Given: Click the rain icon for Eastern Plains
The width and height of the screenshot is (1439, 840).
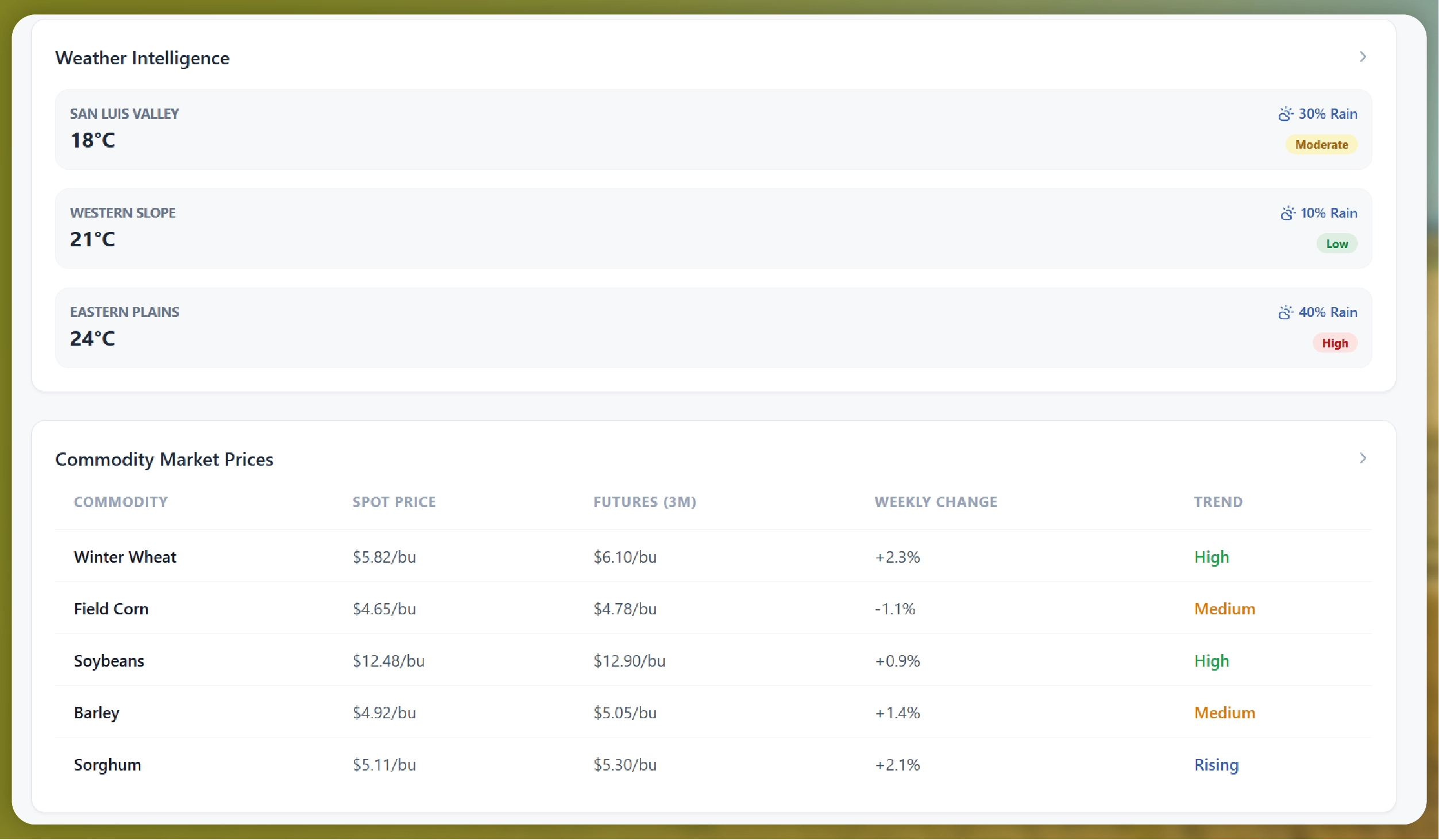Looking at the screenshot, I should click(1287, 312).
